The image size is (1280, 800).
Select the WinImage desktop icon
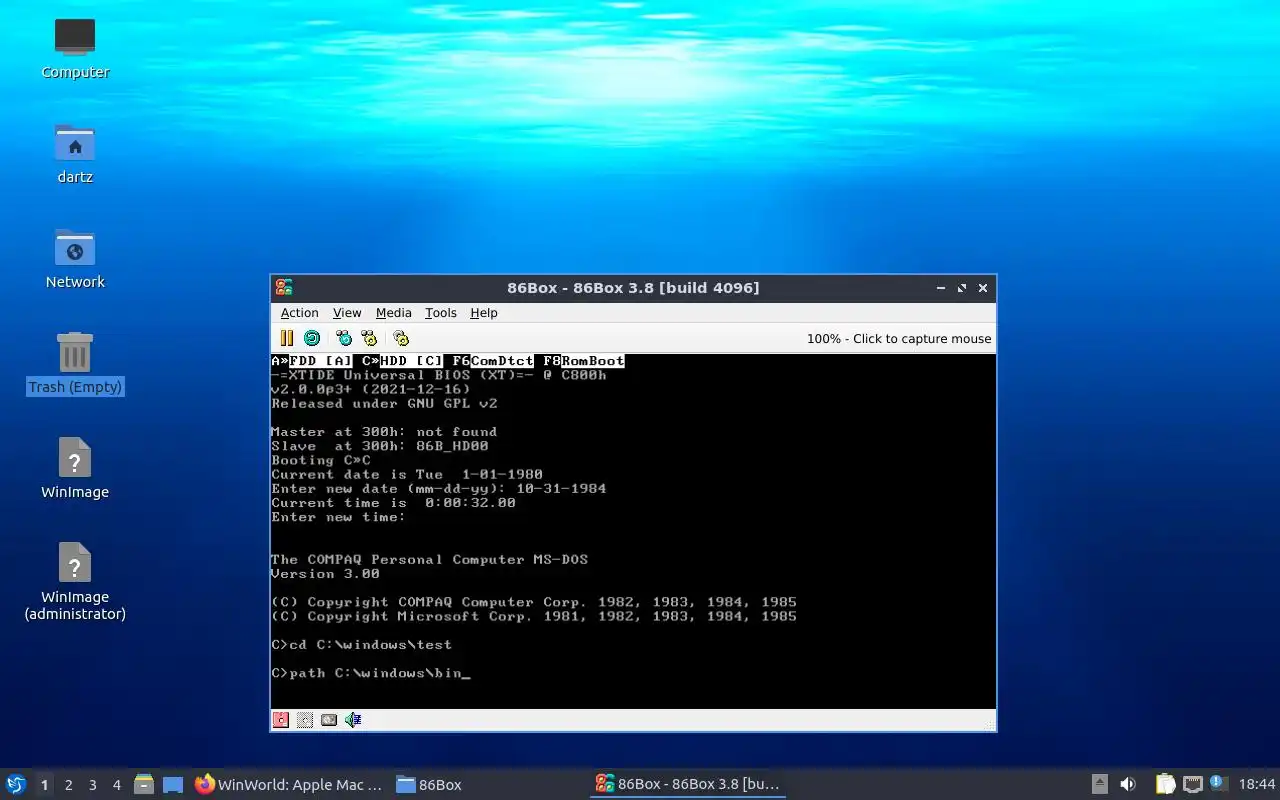point(75,468)
